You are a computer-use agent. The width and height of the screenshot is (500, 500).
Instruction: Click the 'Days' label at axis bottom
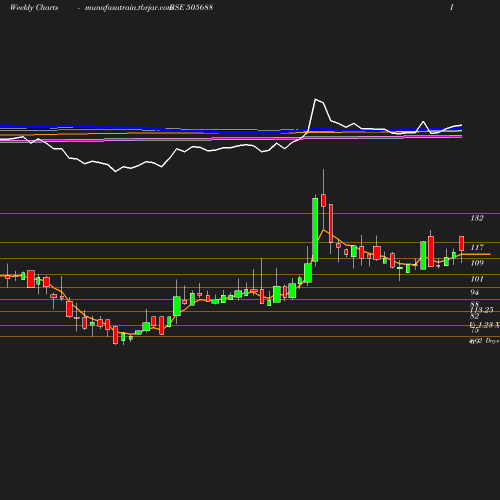tap(492, 341)
